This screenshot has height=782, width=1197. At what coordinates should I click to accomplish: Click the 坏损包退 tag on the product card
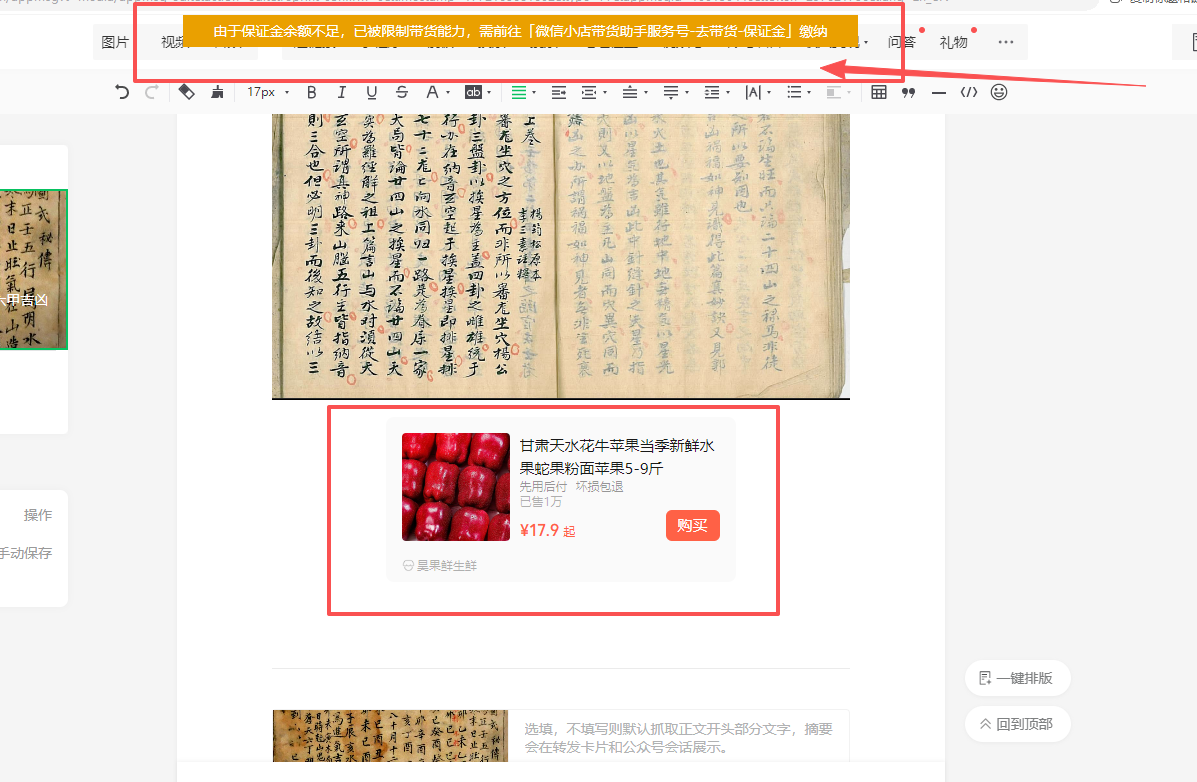(599, 486)
